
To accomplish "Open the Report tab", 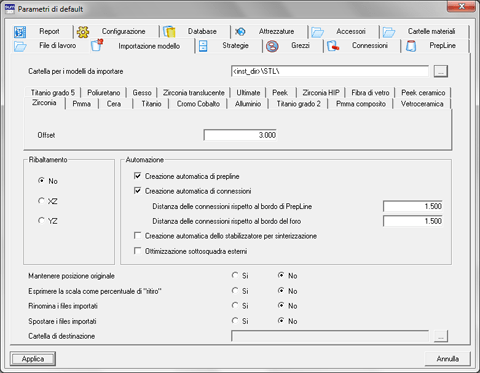I will 43,31.
